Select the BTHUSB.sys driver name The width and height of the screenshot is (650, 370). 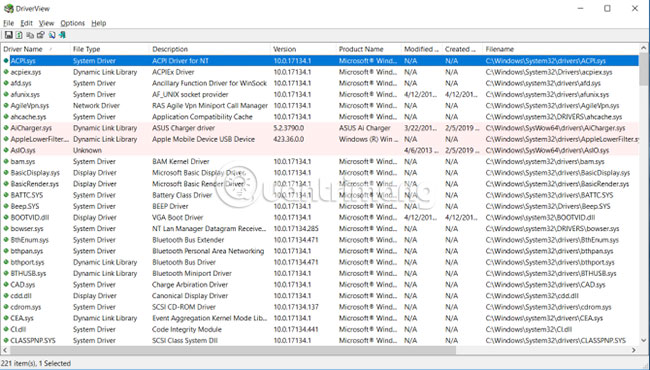coord(28,273)
